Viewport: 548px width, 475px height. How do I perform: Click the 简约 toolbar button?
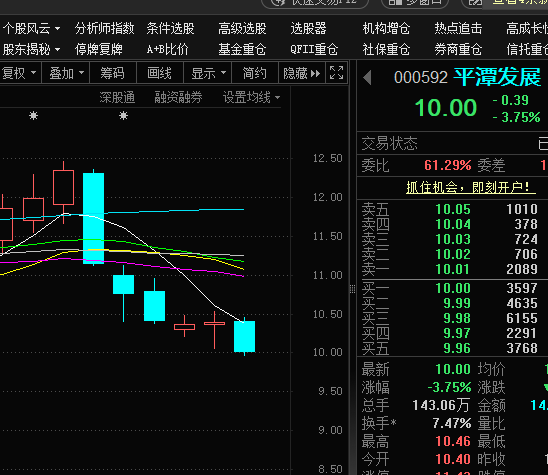pos(254,73)
